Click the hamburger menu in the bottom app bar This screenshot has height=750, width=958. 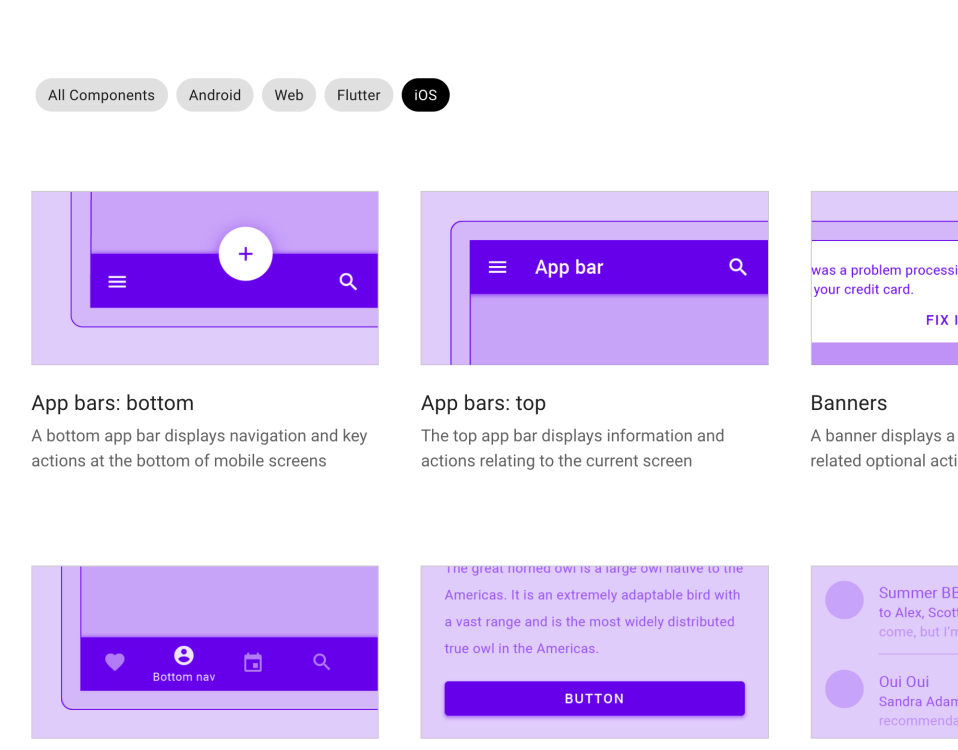click(117, 281)
